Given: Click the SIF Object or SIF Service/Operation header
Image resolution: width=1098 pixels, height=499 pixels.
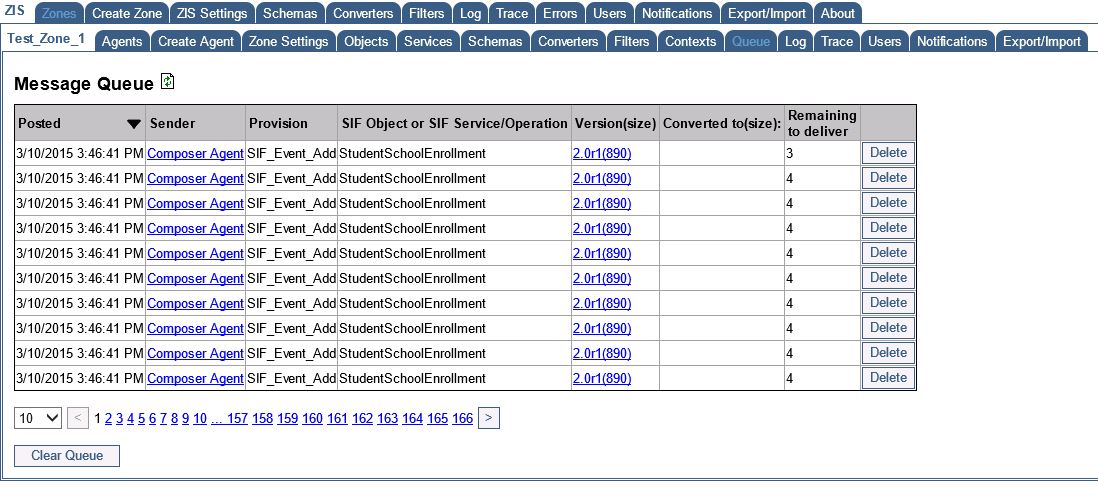Looking at the screenshot, I should (x=454, y=123).
